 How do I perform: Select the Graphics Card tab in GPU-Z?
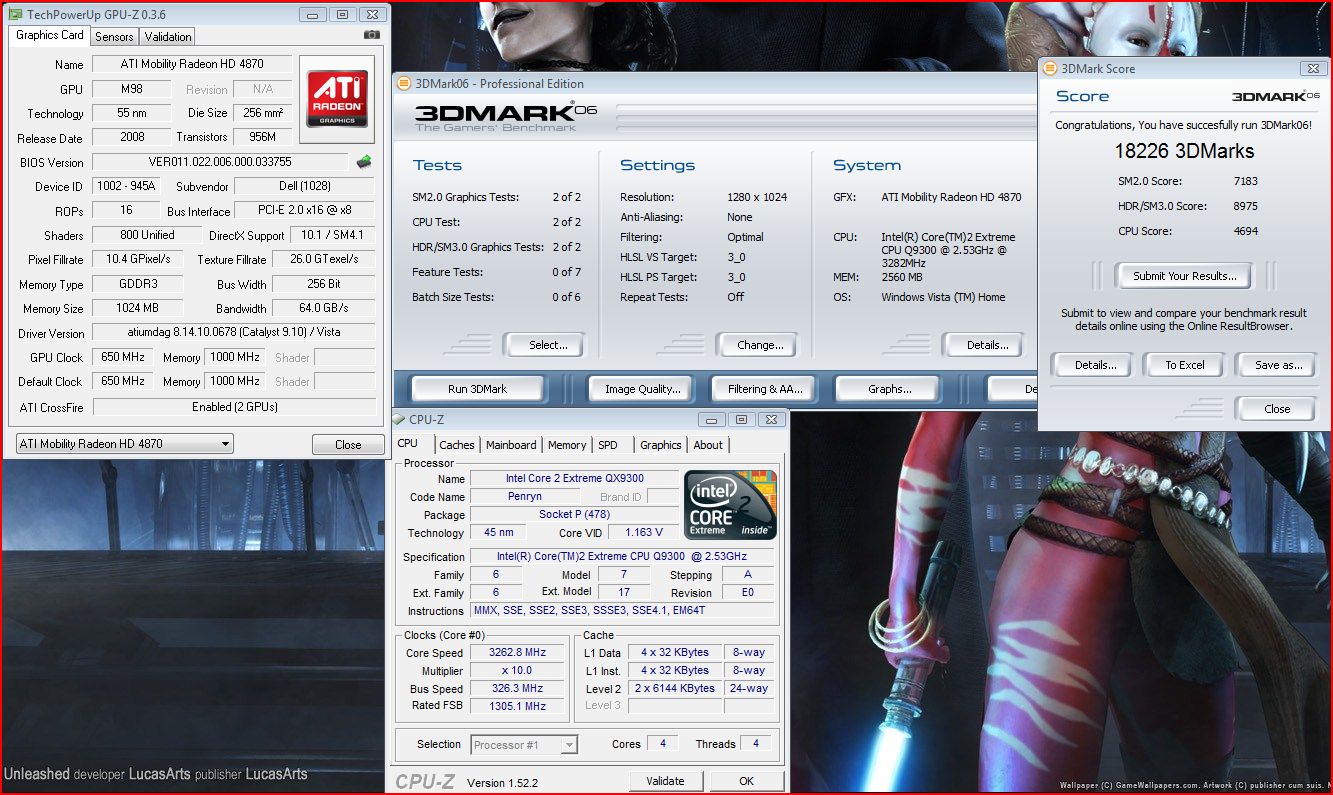pyautogui.click(x=50, y=35)
